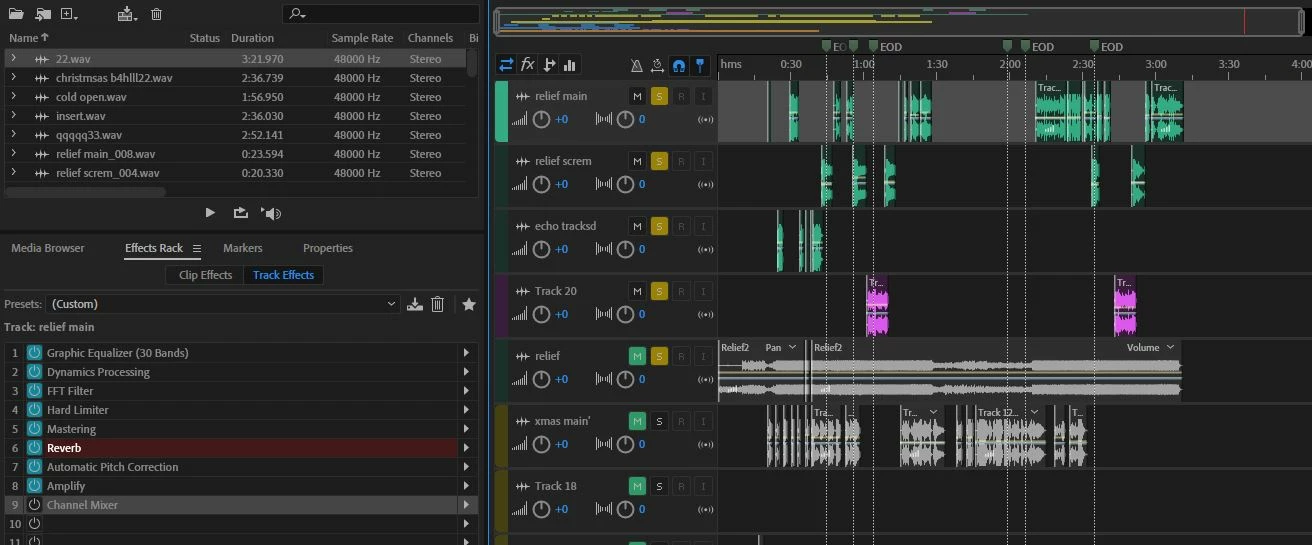Toggle the snapping magnet icon
This screenshot has width=1312, height=545.
point(679,65)
